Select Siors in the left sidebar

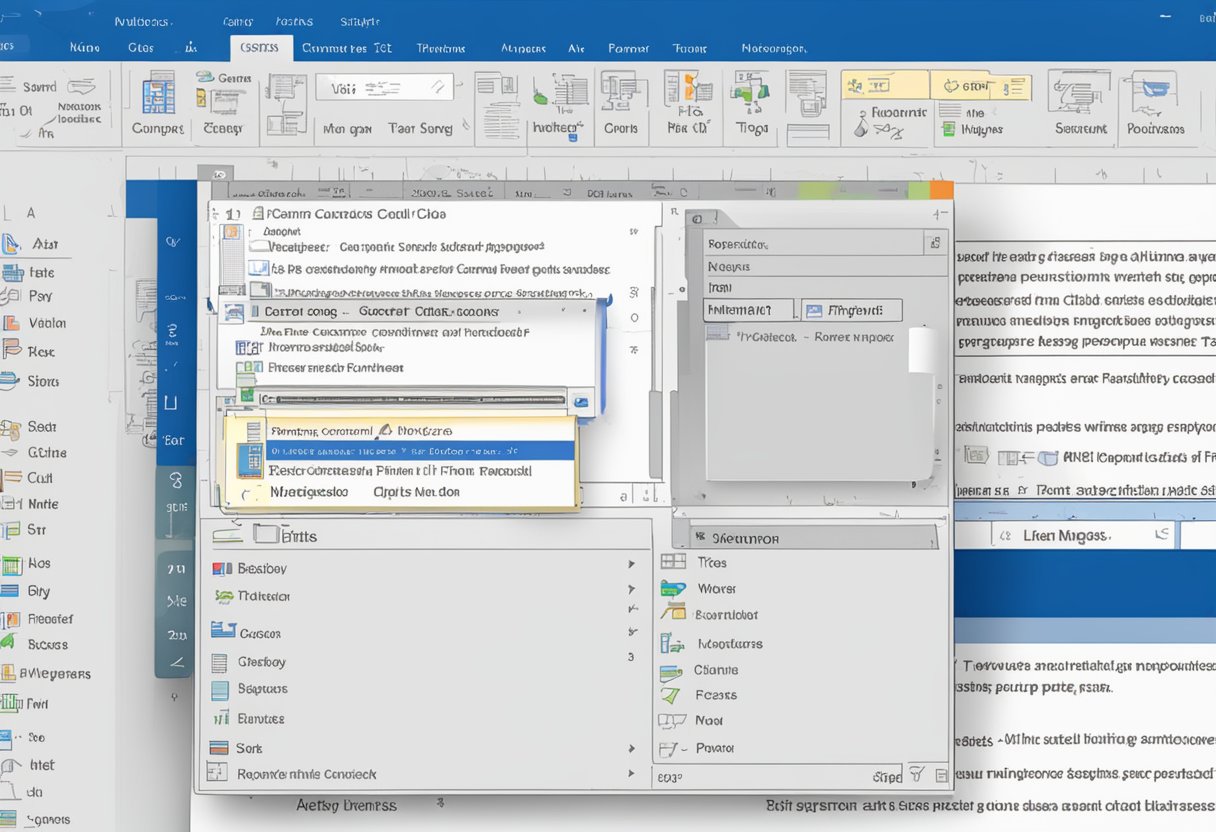tap(43, 381)
